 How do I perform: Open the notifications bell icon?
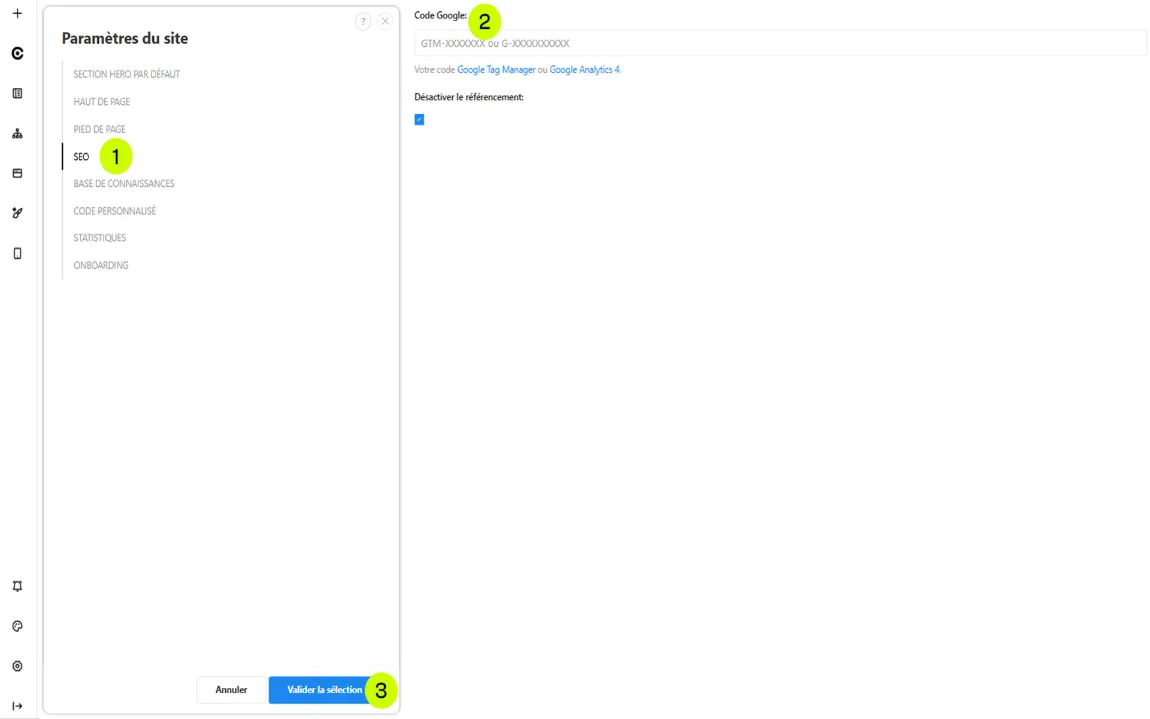pyautogui.click(x=17, y=586)
